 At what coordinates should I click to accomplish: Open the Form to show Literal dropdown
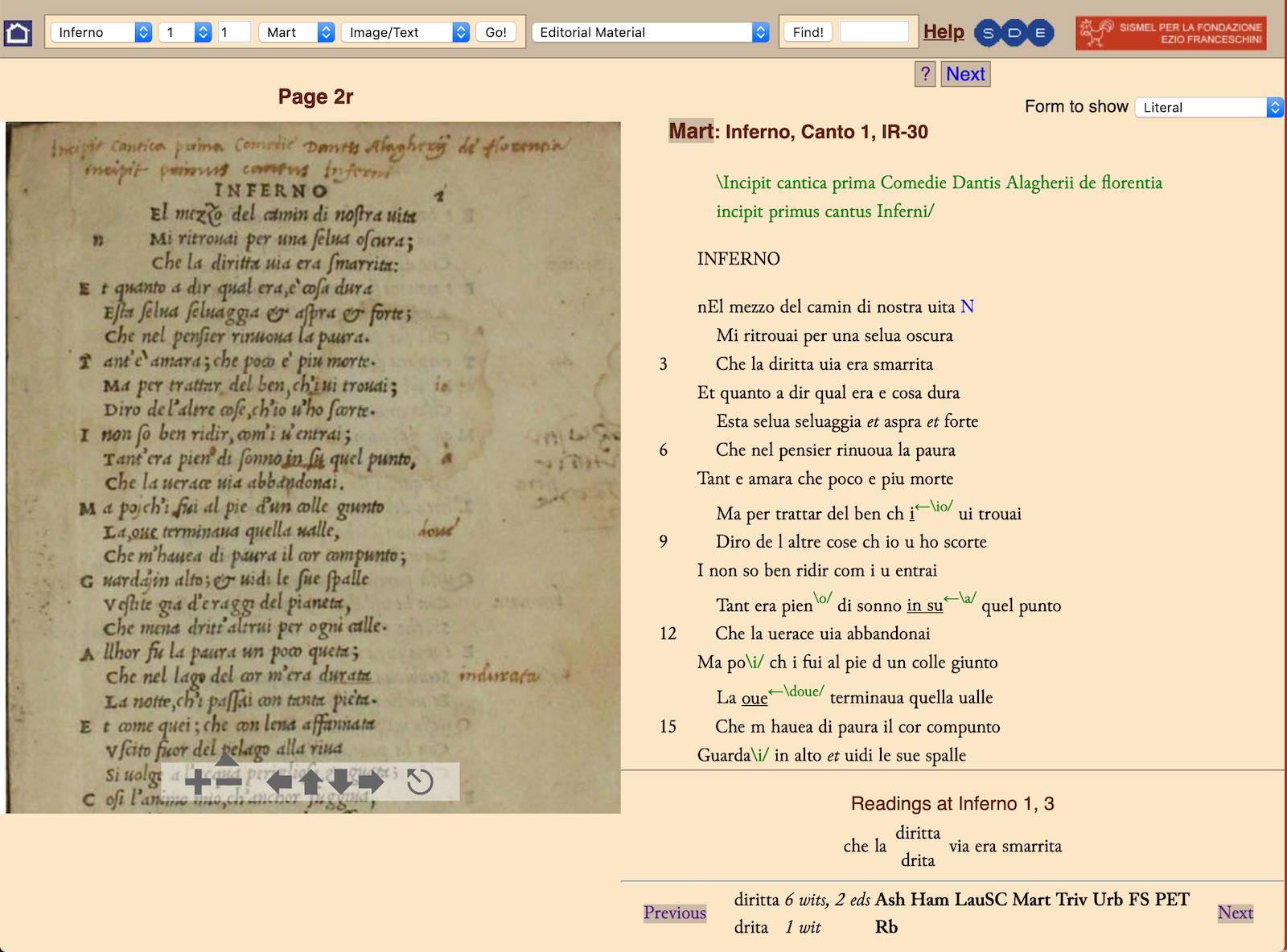click(1209, 107)
